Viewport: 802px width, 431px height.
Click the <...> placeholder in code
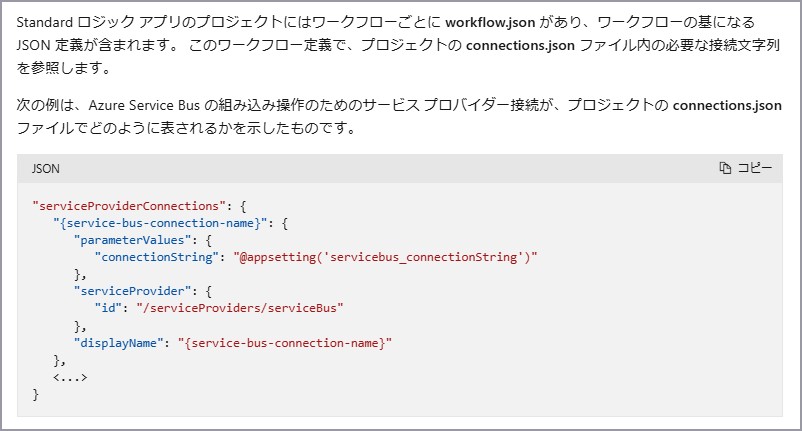click(70, 377)
